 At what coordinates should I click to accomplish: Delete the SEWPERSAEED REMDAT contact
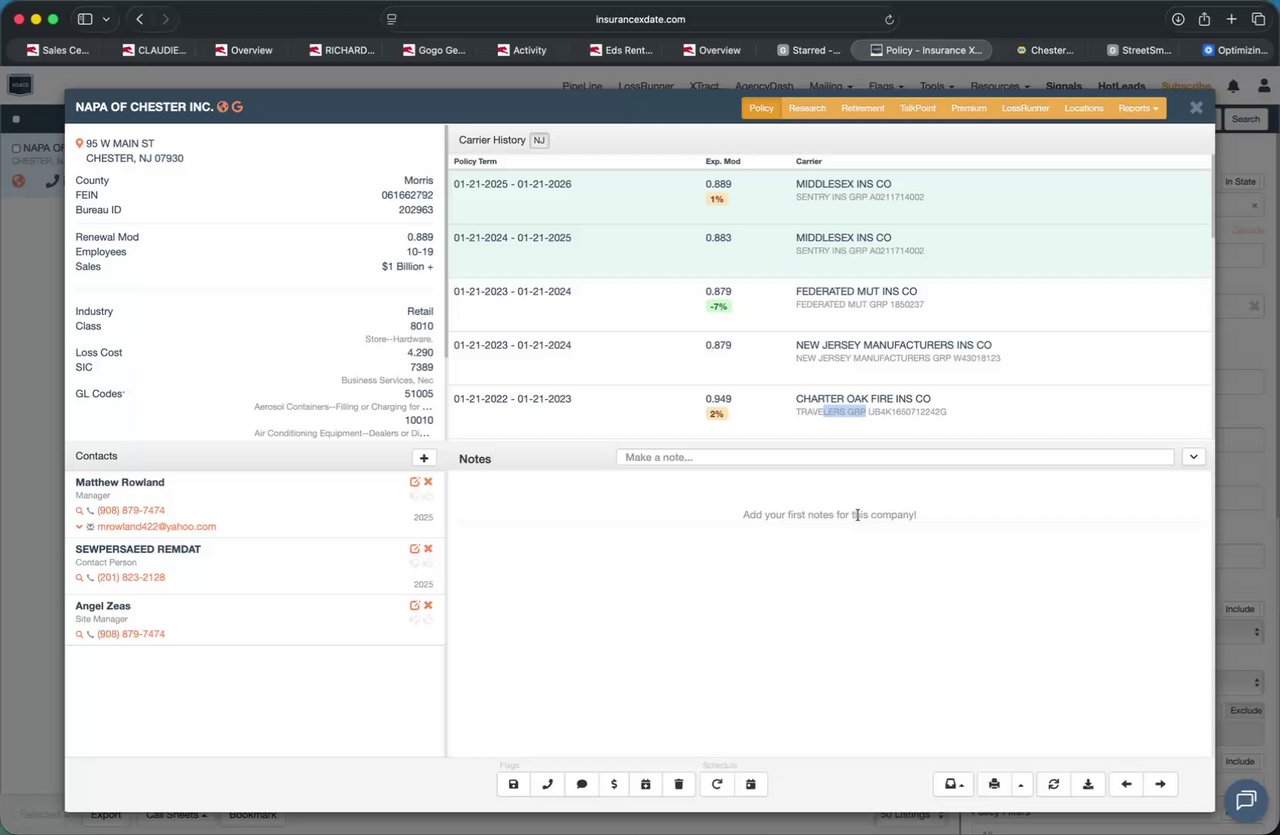(x=428, y=549)
